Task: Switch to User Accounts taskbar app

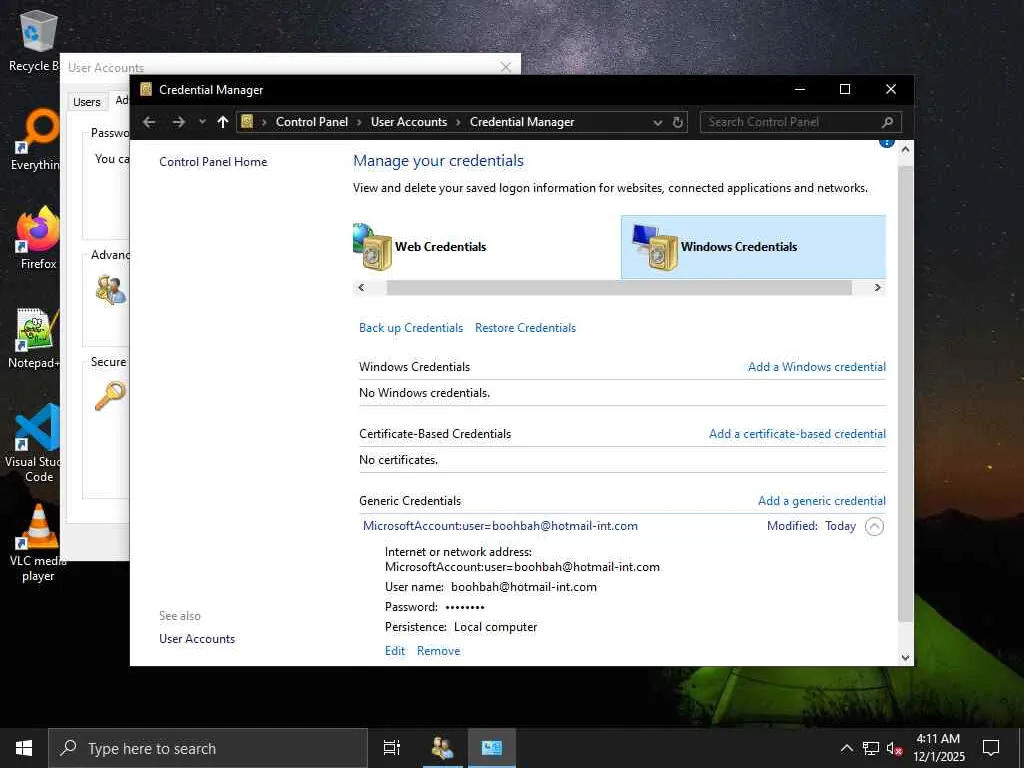Action: [x=443, y=748]
